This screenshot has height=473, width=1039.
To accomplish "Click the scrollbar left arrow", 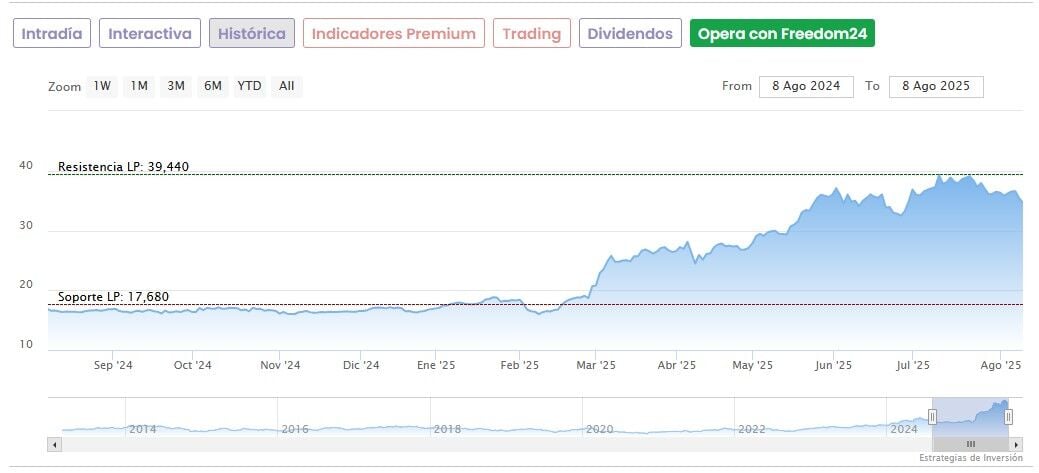I will [54, 443].
